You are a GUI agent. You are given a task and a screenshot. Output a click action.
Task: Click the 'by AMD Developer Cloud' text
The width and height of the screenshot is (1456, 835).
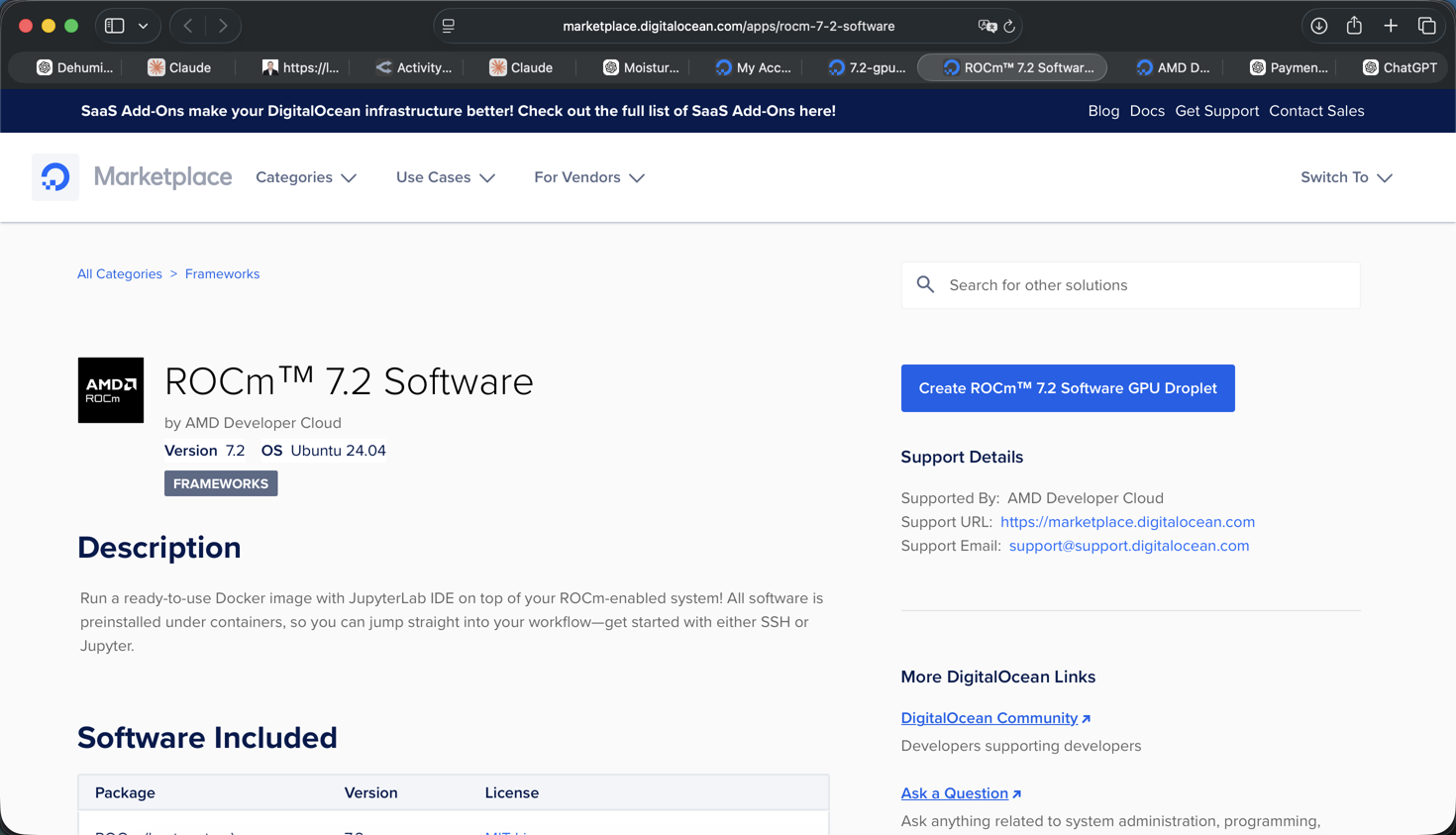253,423
